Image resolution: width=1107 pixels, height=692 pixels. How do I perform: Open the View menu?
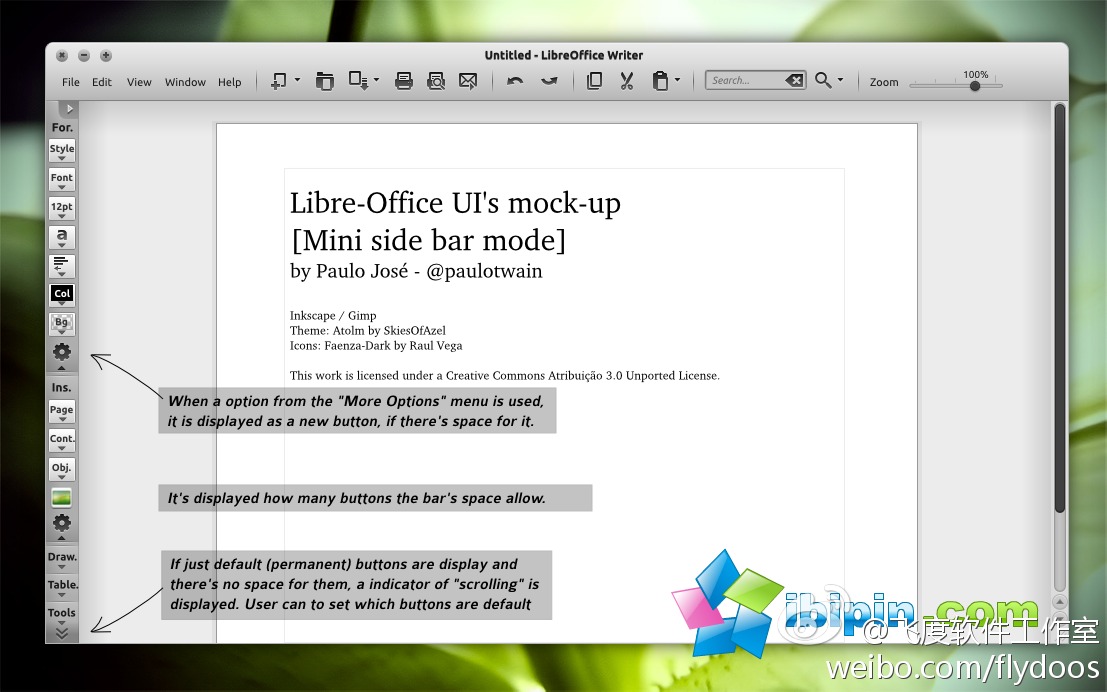pyautogui.click(x=139, y=82)
